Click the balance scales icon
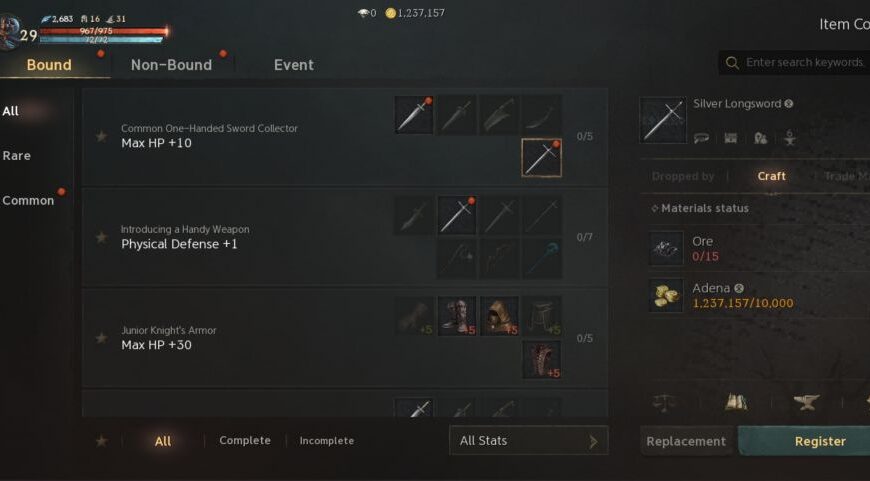The width and height of the screenshot is (870, 481). pos(664,402)
